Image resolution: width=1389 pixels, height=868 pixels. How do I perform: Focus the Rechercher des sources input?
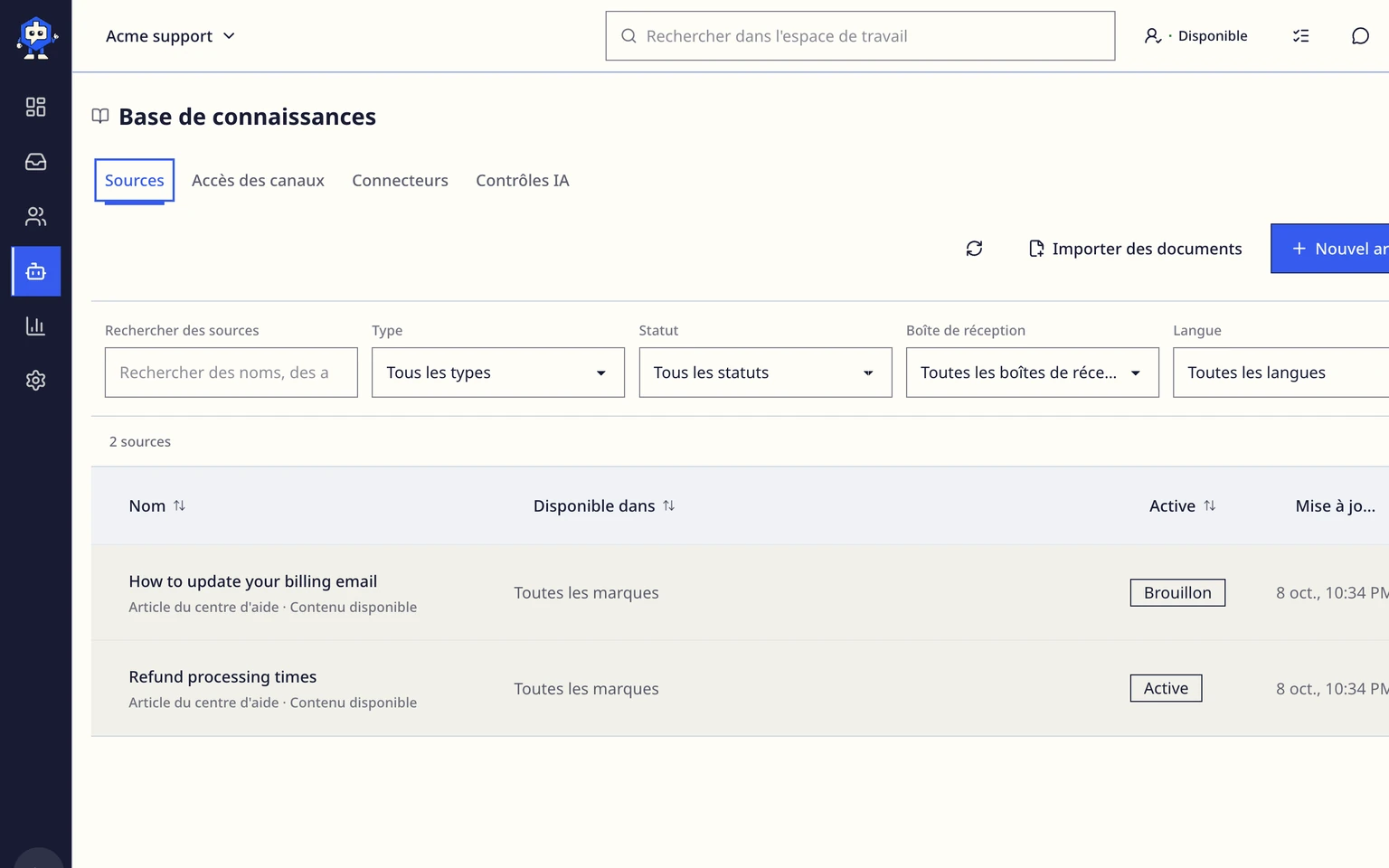tap(231, 373)
